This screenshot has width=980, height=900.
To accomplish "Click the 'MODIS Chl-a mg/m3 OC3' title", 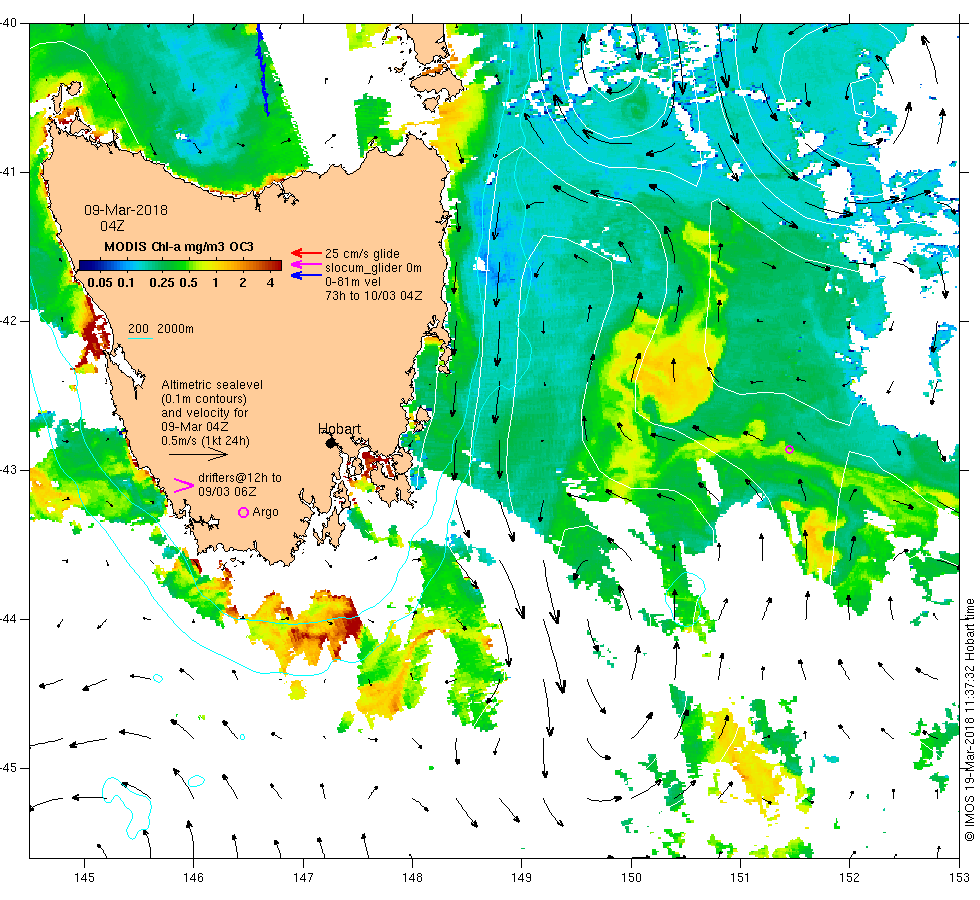I will tap(179, 247).
